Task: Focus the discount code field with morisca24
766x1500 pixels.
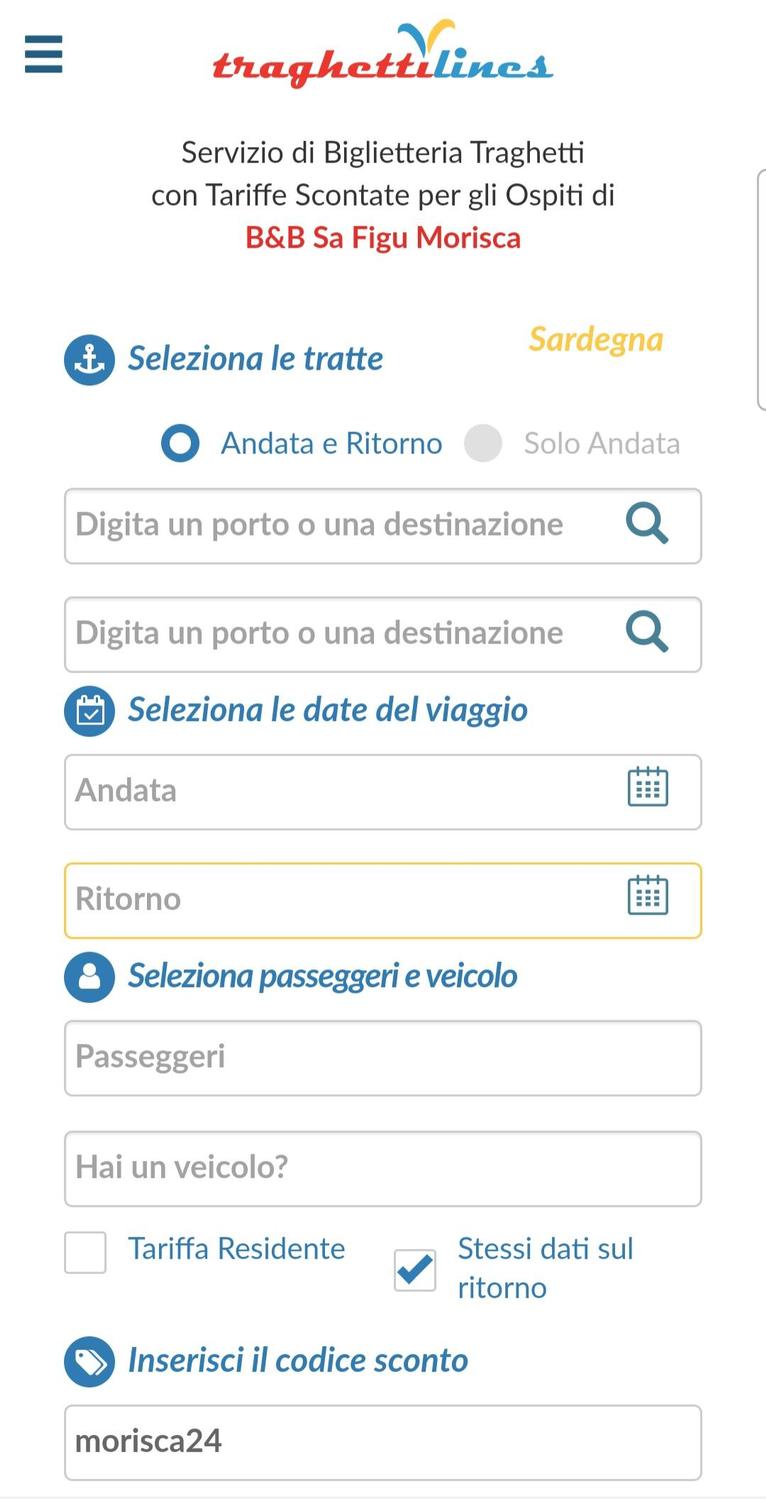Action: tap(383, 1442)
